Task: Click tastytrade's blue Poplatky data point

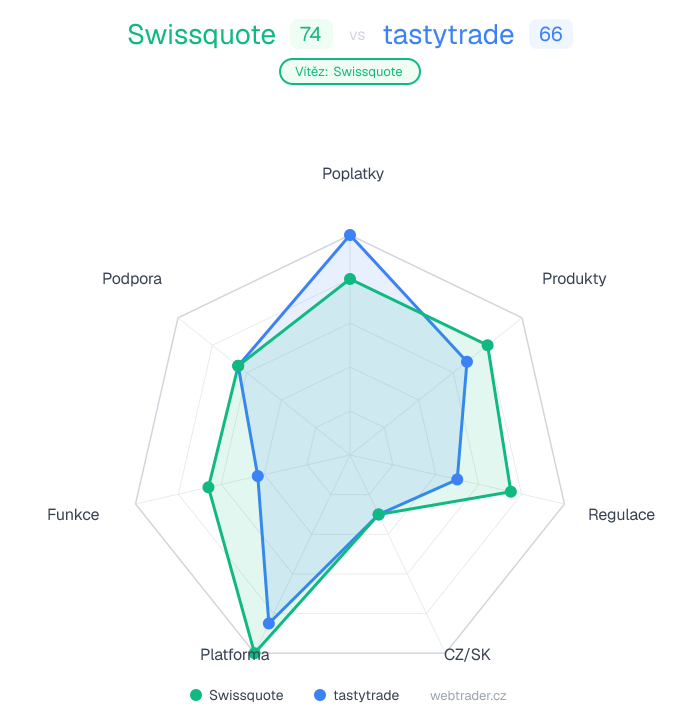Action: coord(350,235)
